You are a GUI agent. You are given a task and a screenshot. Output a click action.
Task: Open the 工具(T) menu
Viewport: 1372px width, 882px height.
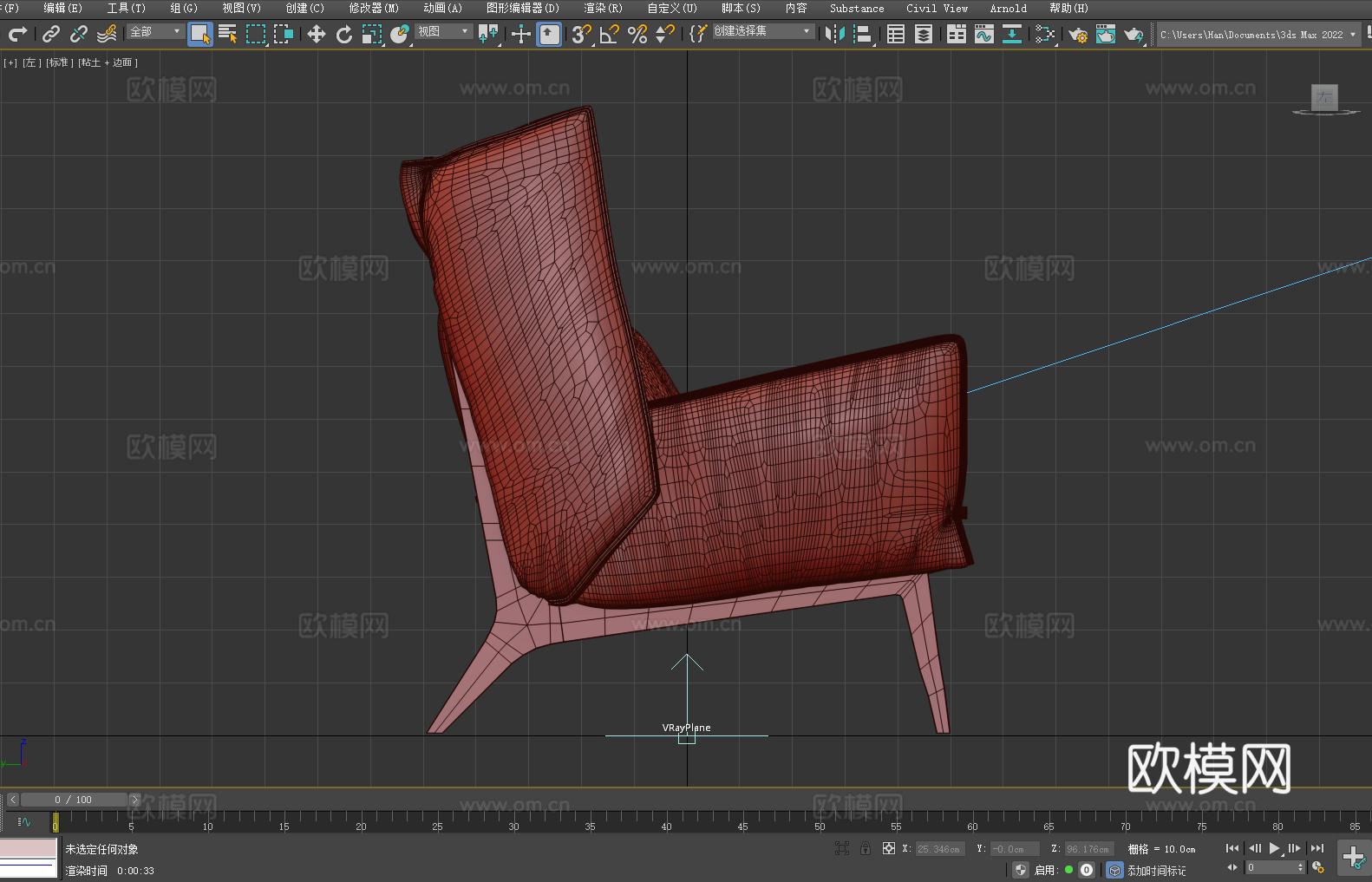coord(127,8)
